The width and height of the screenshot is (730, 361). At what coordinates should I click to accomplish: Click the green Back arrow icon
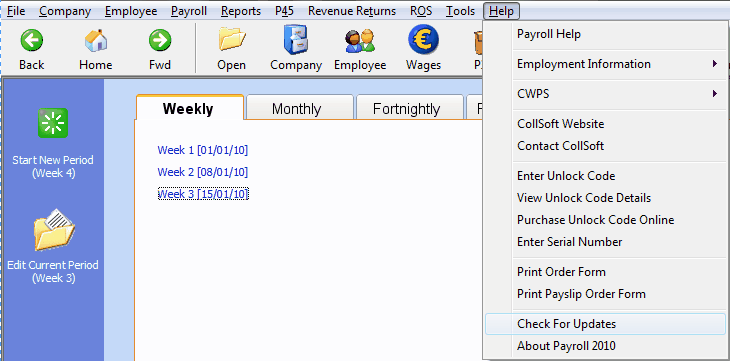[x=32, y=41]
